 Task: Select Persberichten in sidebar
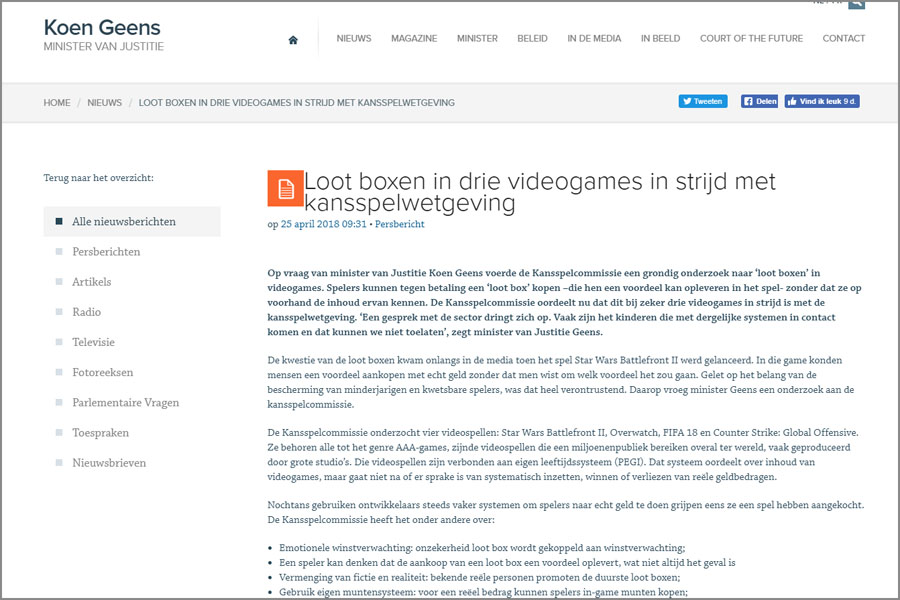[x=106, y=252]
